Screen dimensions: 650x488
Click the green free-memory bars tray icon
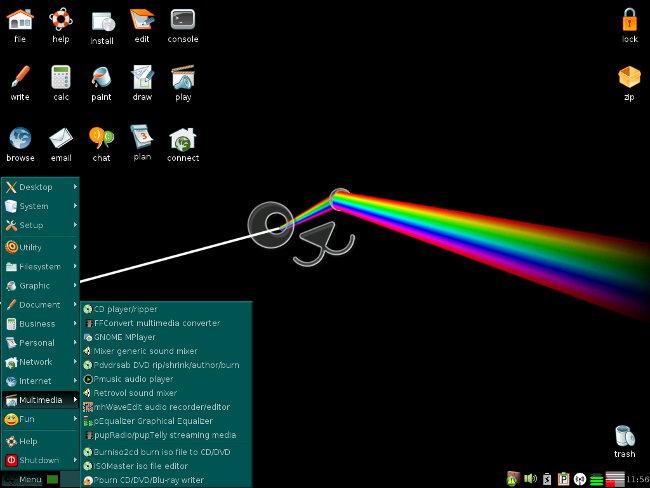[596, 479]
